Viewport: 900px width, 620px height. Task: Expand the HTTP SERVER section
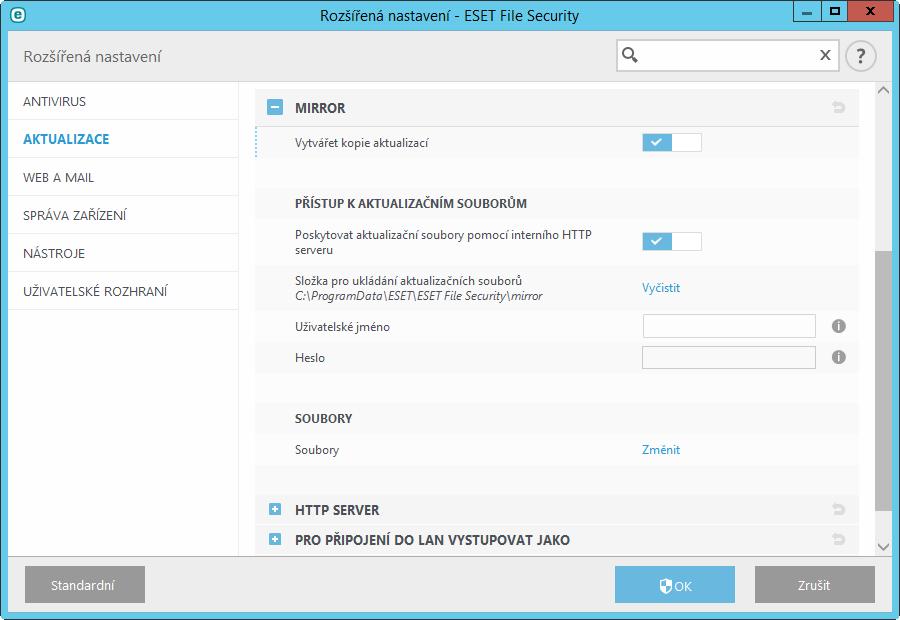(x=275, y=509)
